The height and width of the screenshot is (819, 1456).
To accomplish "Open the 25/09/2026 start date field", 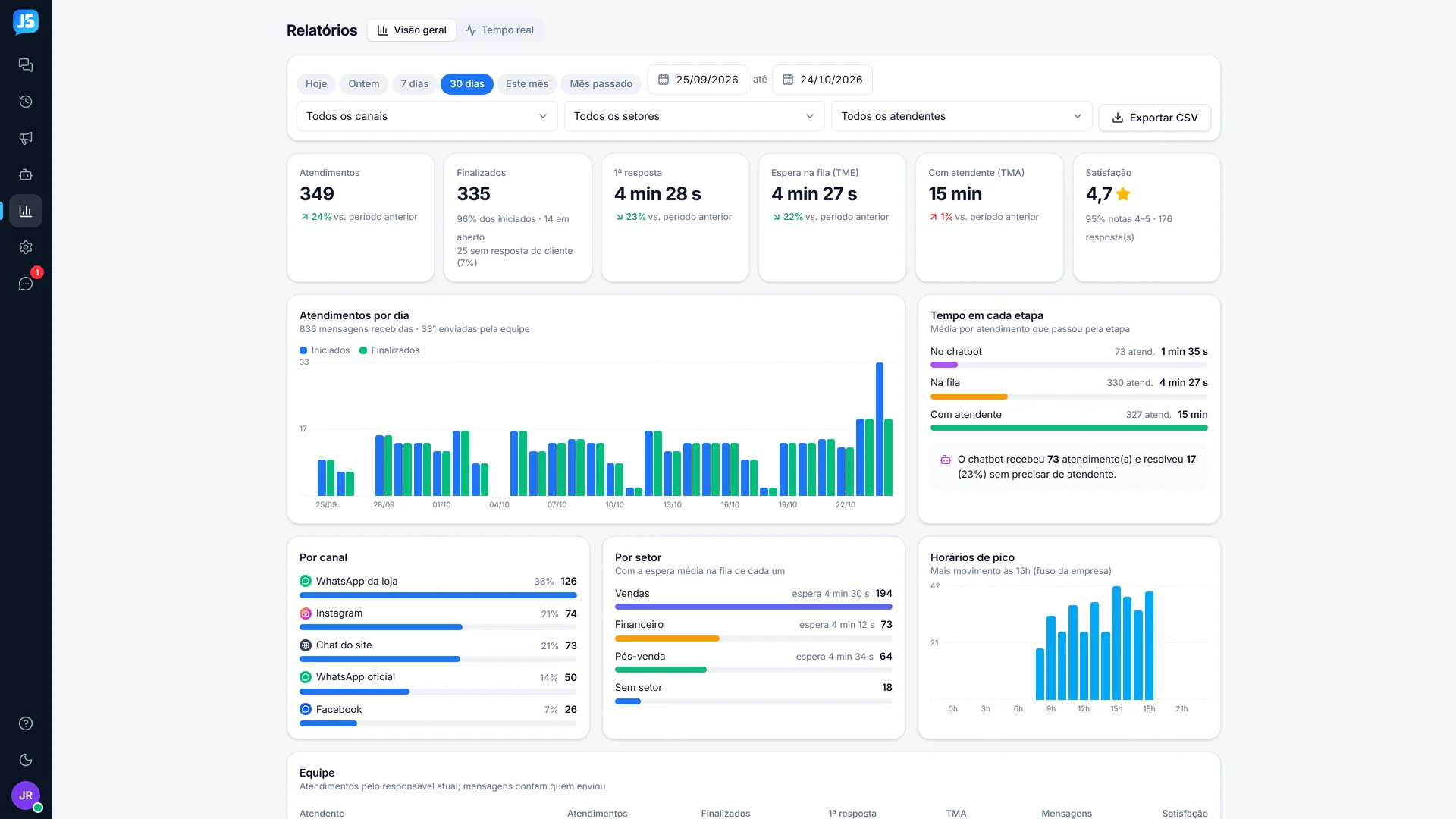I will click(x=698, y=80).
